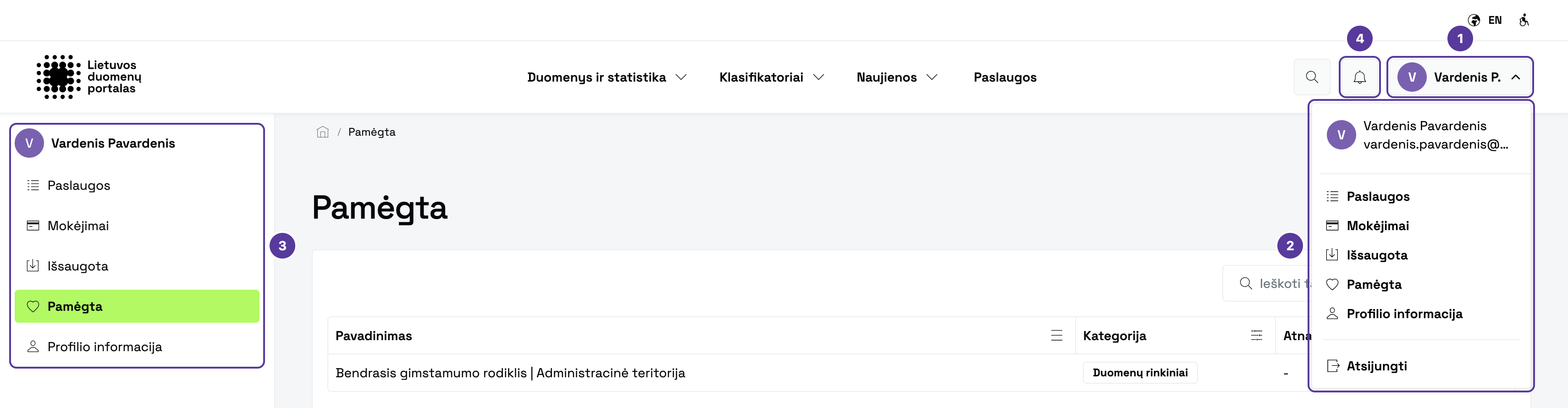Open Mokėjimai in the left sidebar

pyautogui.click(x=137, y=225)
